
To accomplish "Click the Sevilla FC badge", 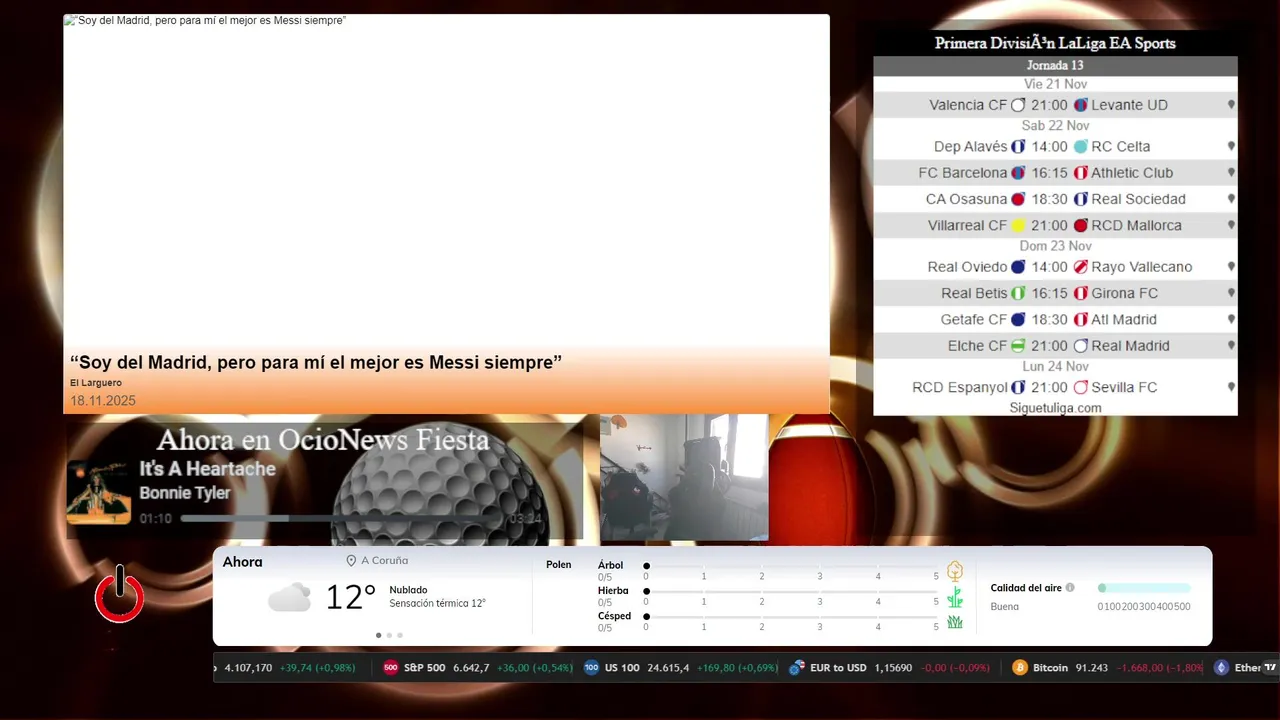I will 1080,387.
